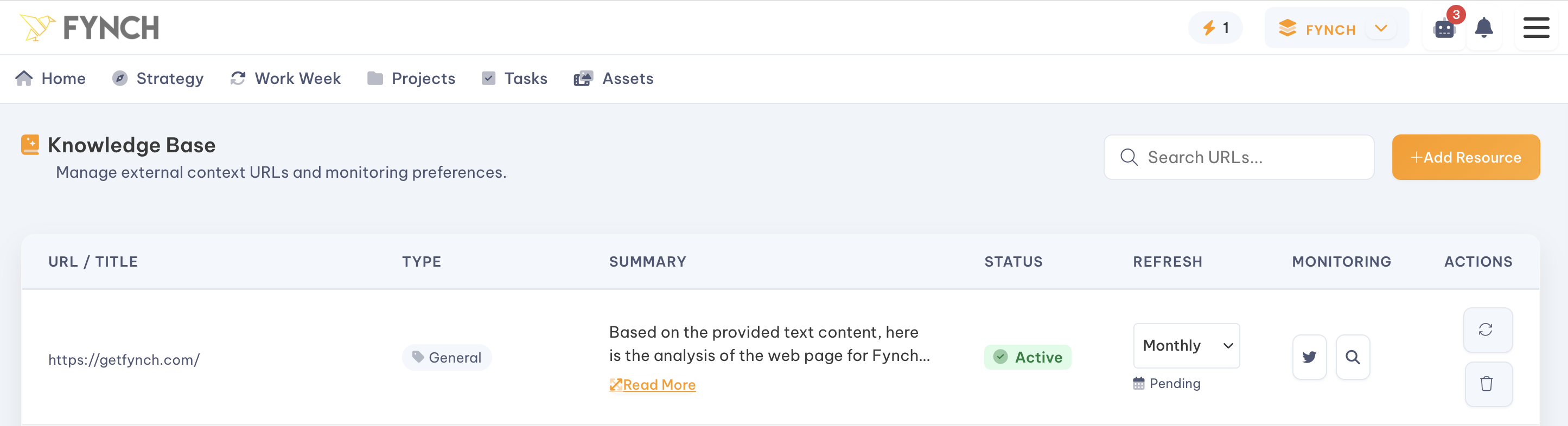The height and width of the screenshot is (426, 1568).
Task: Open the Read More link
Action: point(653,384)
